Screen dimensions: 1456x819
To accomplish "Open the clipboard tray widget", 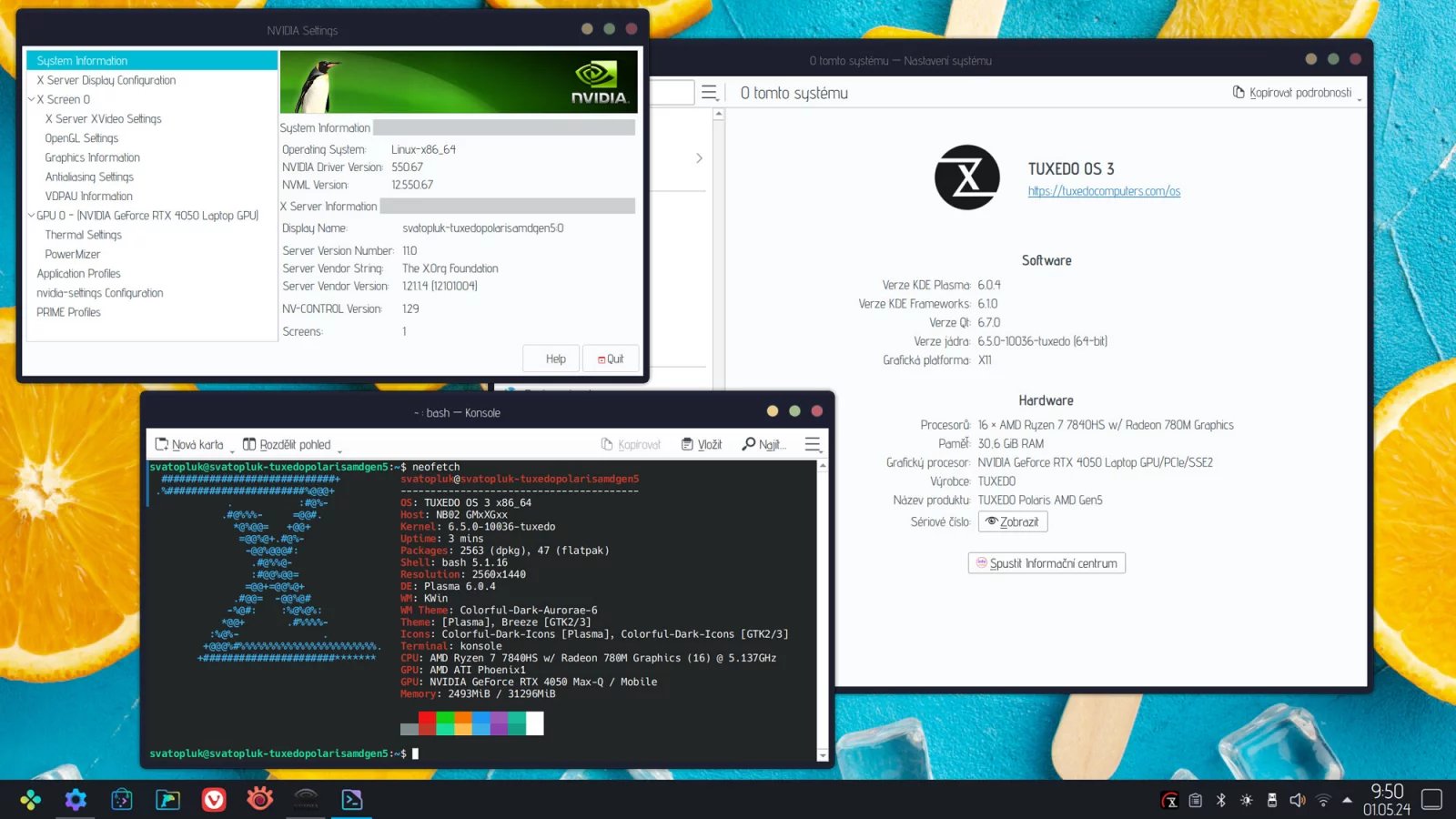I will [x=1196, y=801].
